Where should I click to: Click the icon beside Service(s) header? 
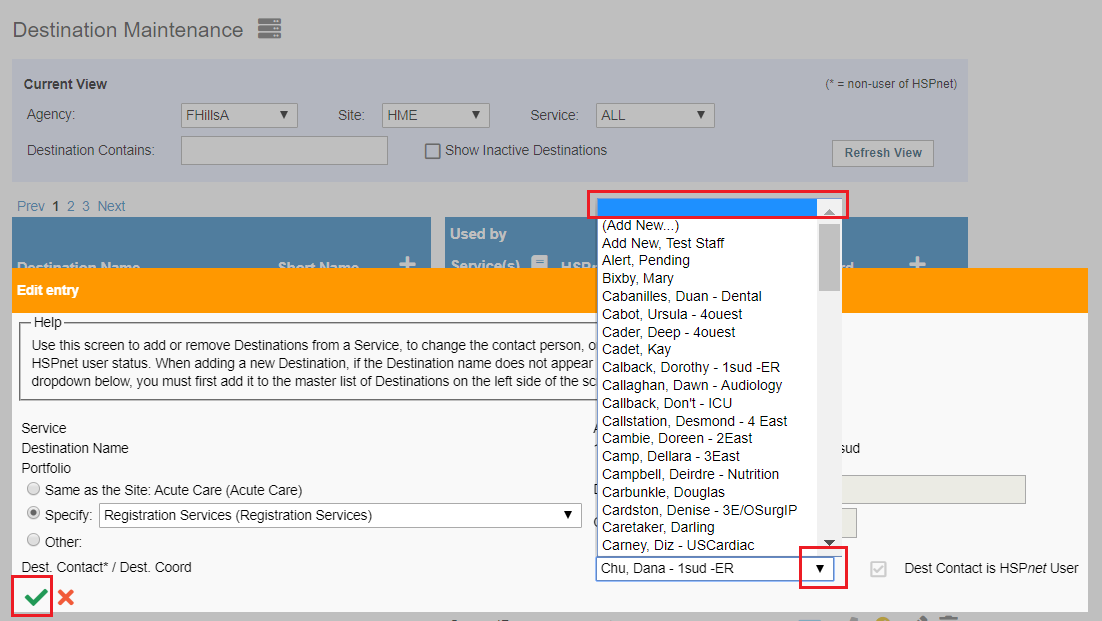539,263
